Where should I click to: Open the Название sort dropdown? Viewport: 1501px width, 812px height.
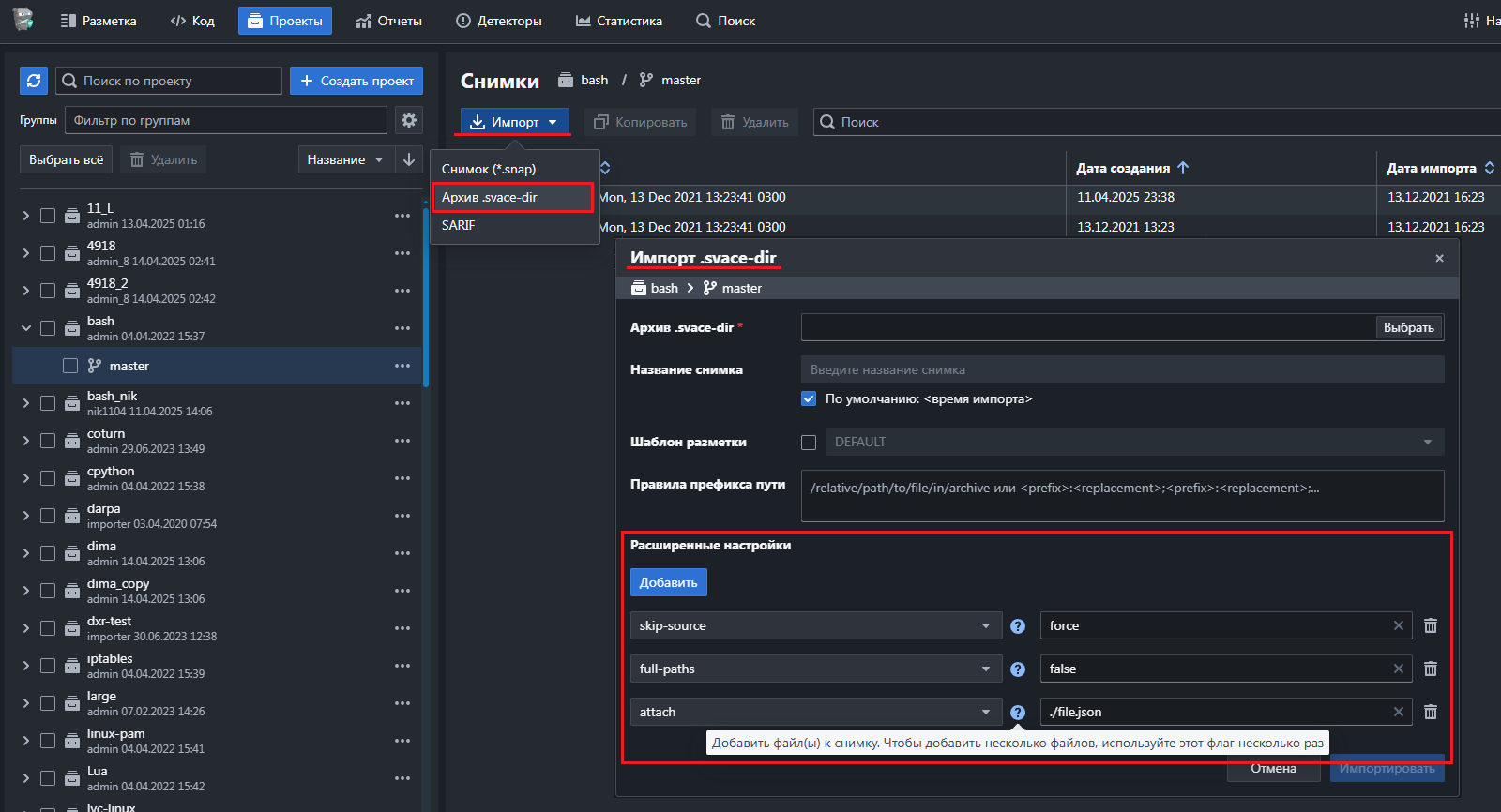345,159
